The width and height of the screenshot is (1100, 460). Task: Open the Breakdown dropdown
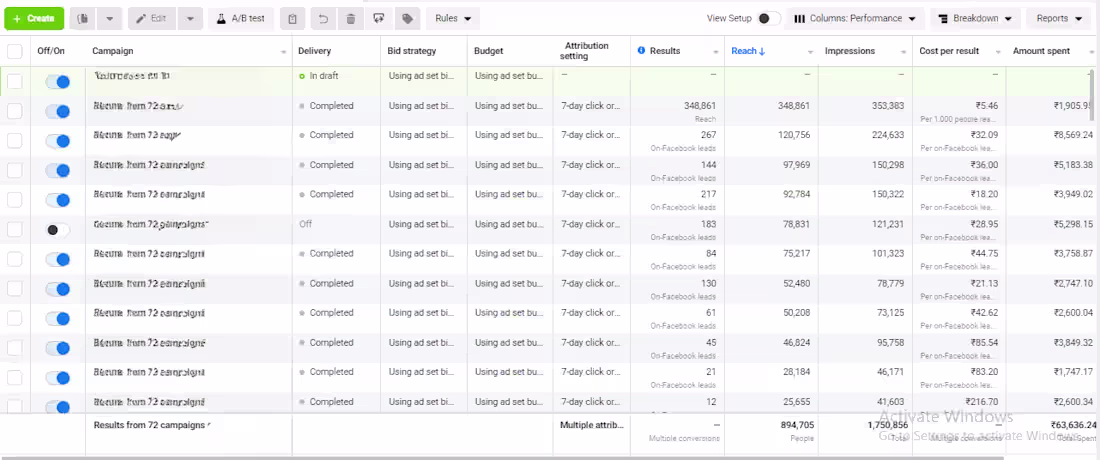(975, 18)
